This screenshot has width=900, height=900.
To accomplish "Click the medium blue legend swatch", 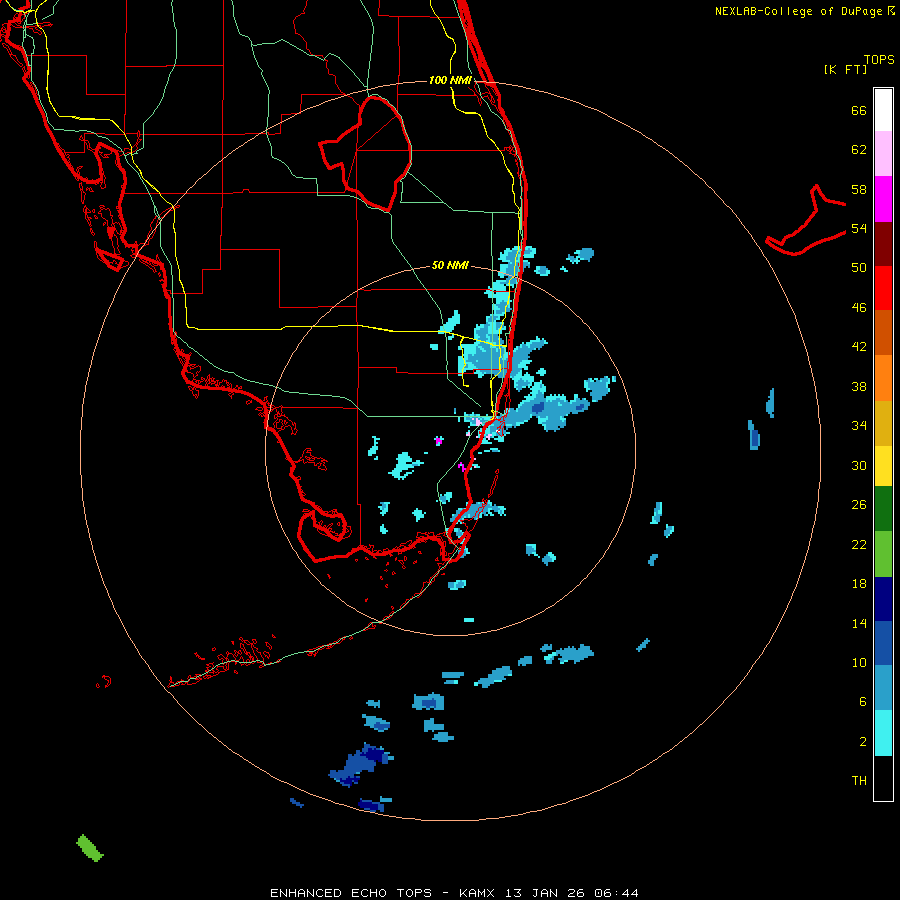I will point(883,643).
